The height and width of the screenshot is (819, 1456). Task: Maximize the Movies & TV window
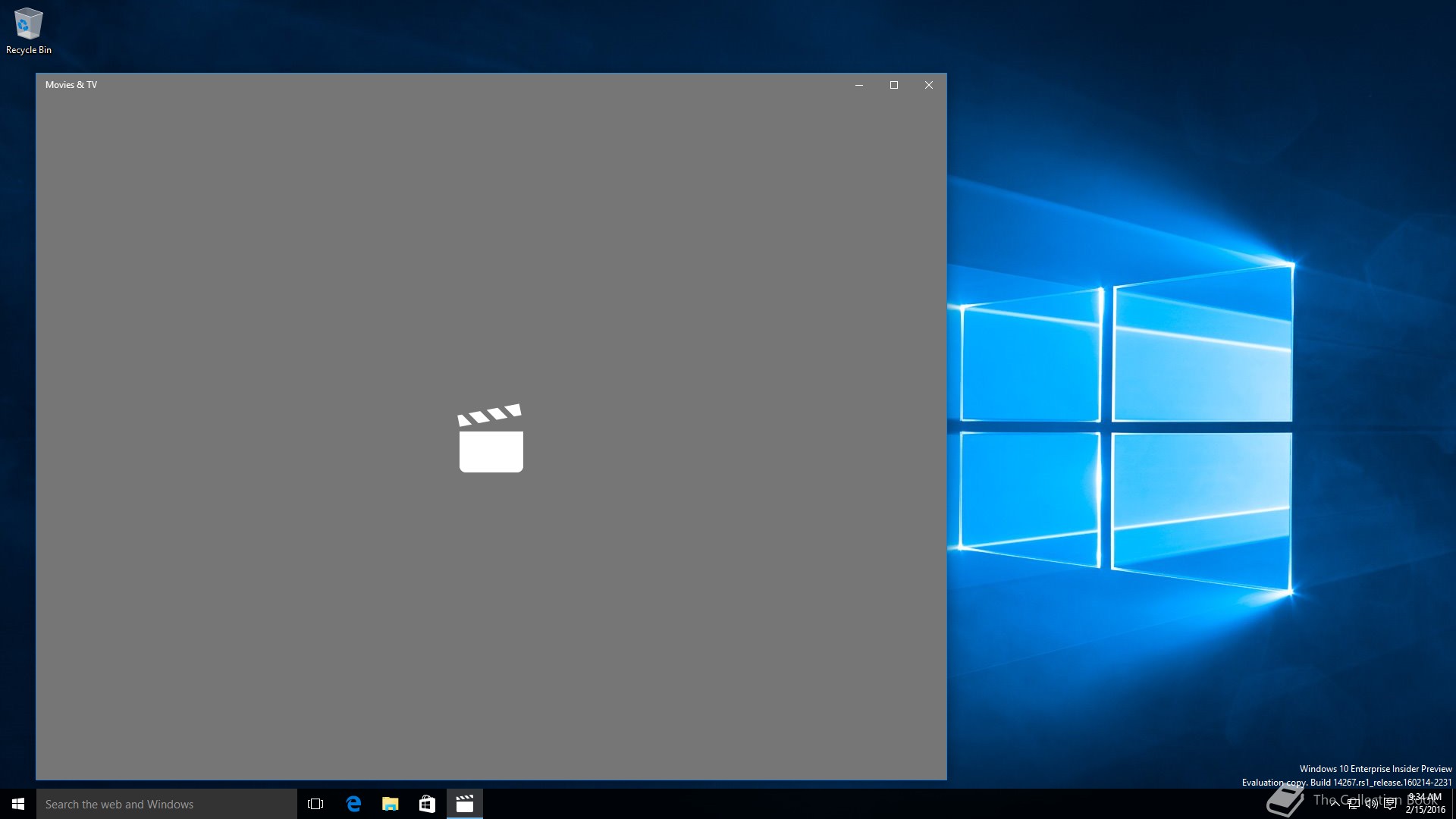click(x=894, y=85)
